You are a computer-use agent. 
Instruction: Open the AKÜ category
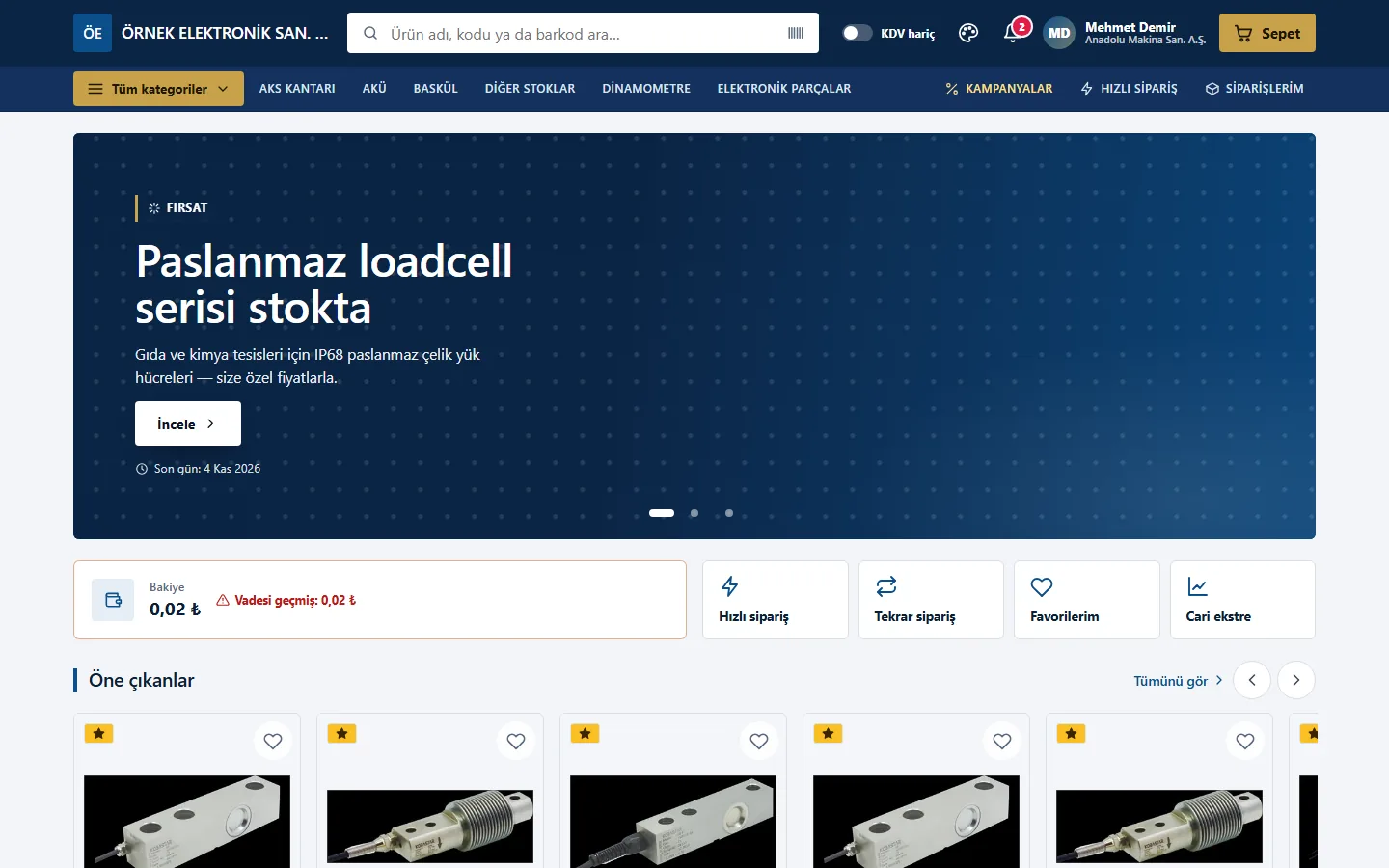tap(374, 89)
